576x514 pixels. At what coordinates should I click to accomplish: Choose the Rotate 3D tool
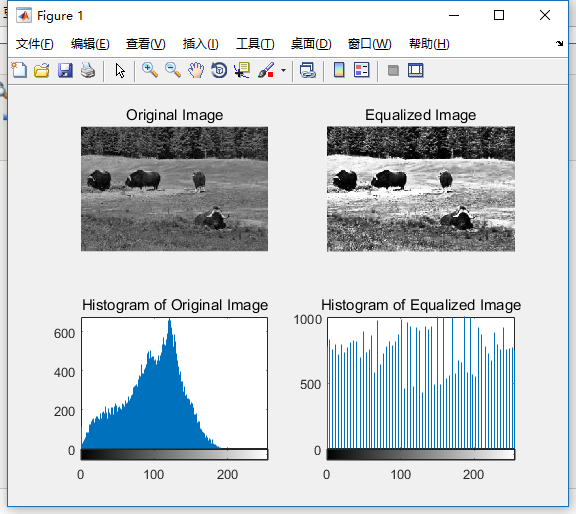click(x=219, y=70)
